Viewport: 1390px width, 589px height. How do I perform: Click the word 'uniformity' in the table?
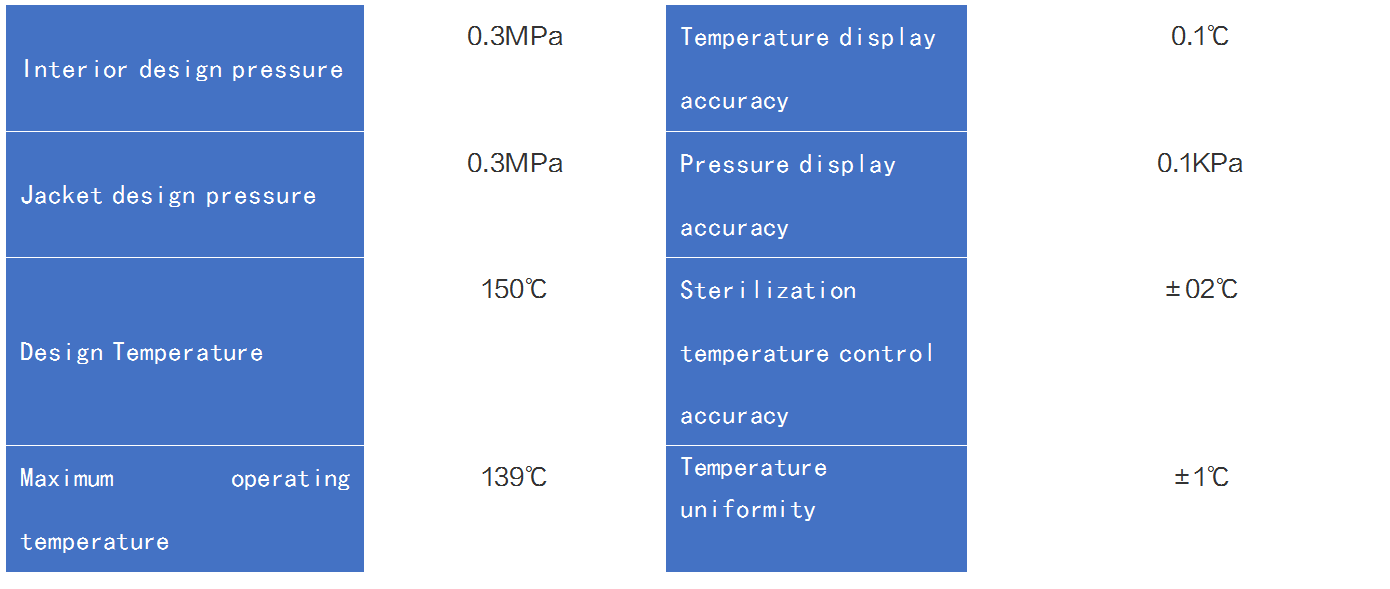click(x=748, y=510)
